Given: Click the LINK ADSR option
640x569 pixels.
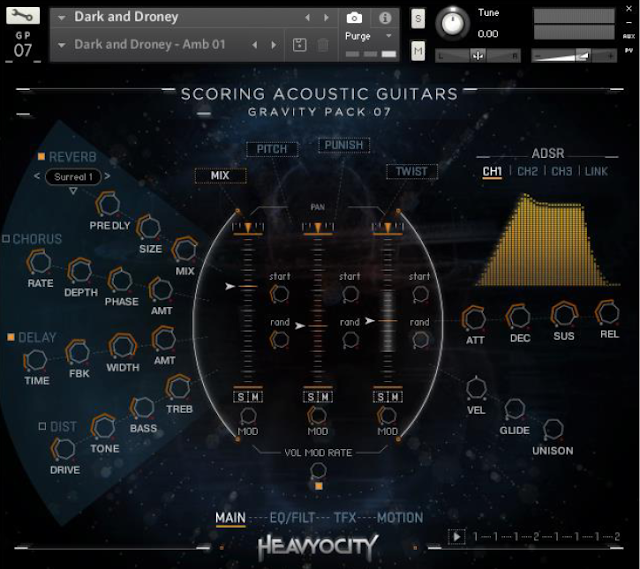Looking at the screenshot, I should pyautogui.click(x=596, y=171).
